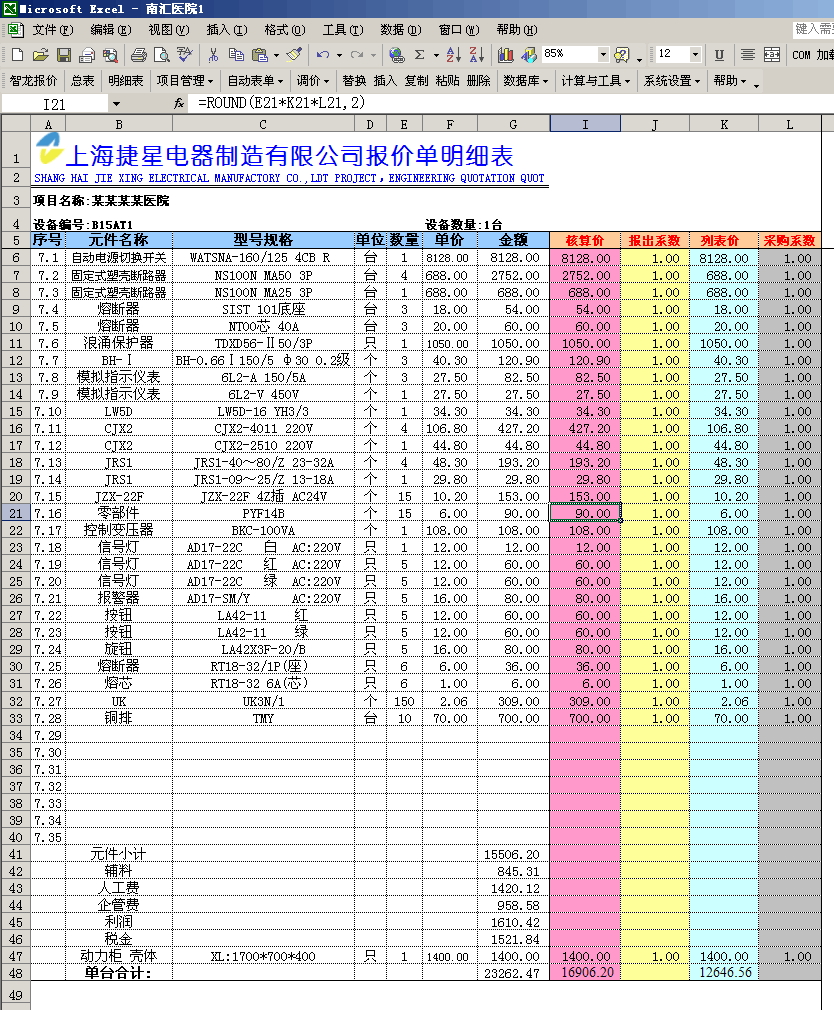Click the cell reading 单台合计:
The width and height of the screenshot is (834, 1010).
pyautogui.click(x=118, y=973)
